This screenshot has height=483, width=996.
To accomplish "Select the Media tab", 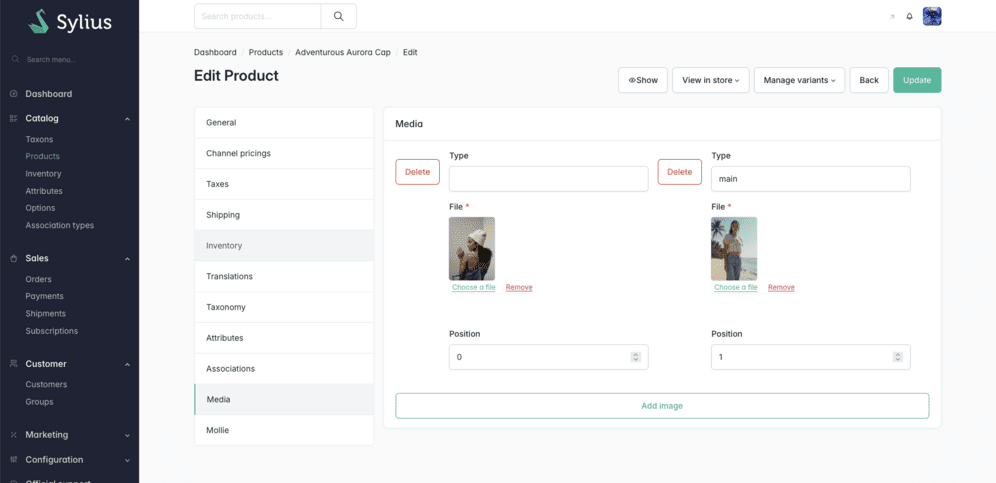I will pos(284,399).
